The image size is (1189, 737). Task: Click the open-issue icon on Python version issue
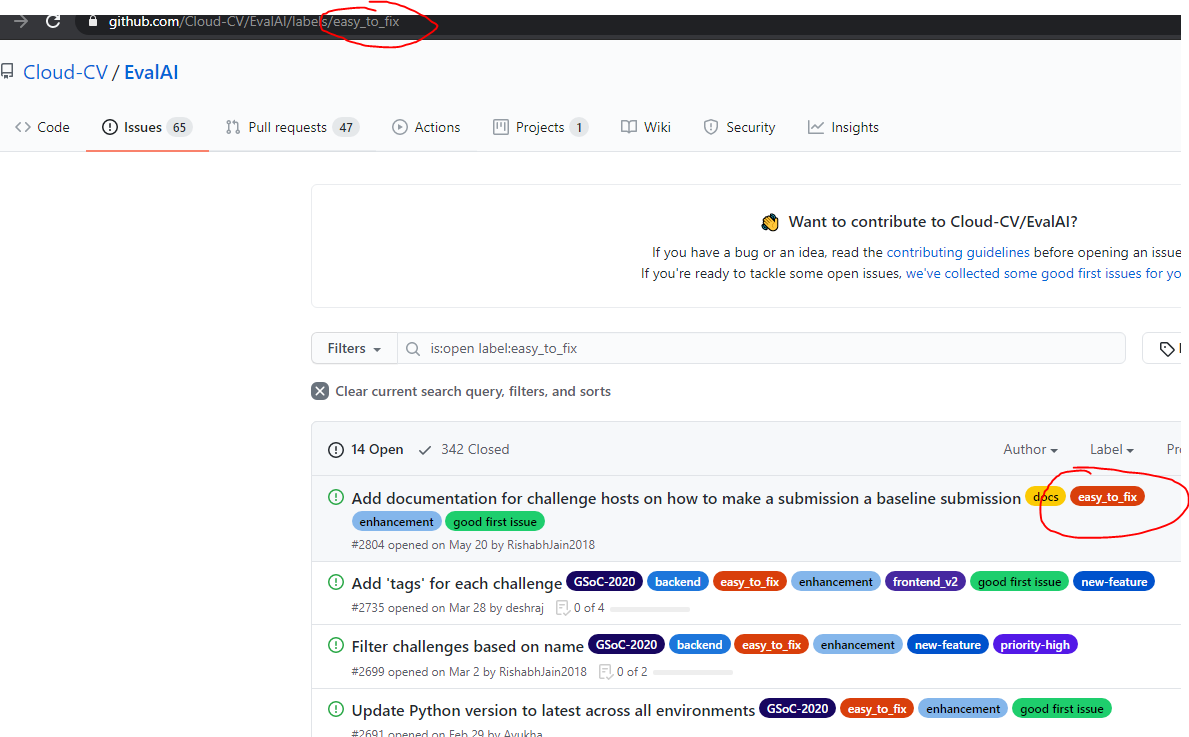tap(336, 710)
